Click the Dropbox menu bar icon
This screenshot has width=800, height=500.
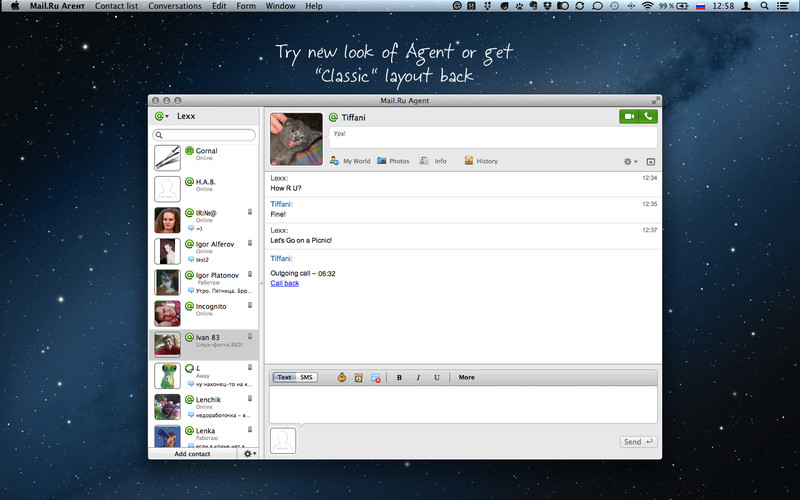[547, 6]
